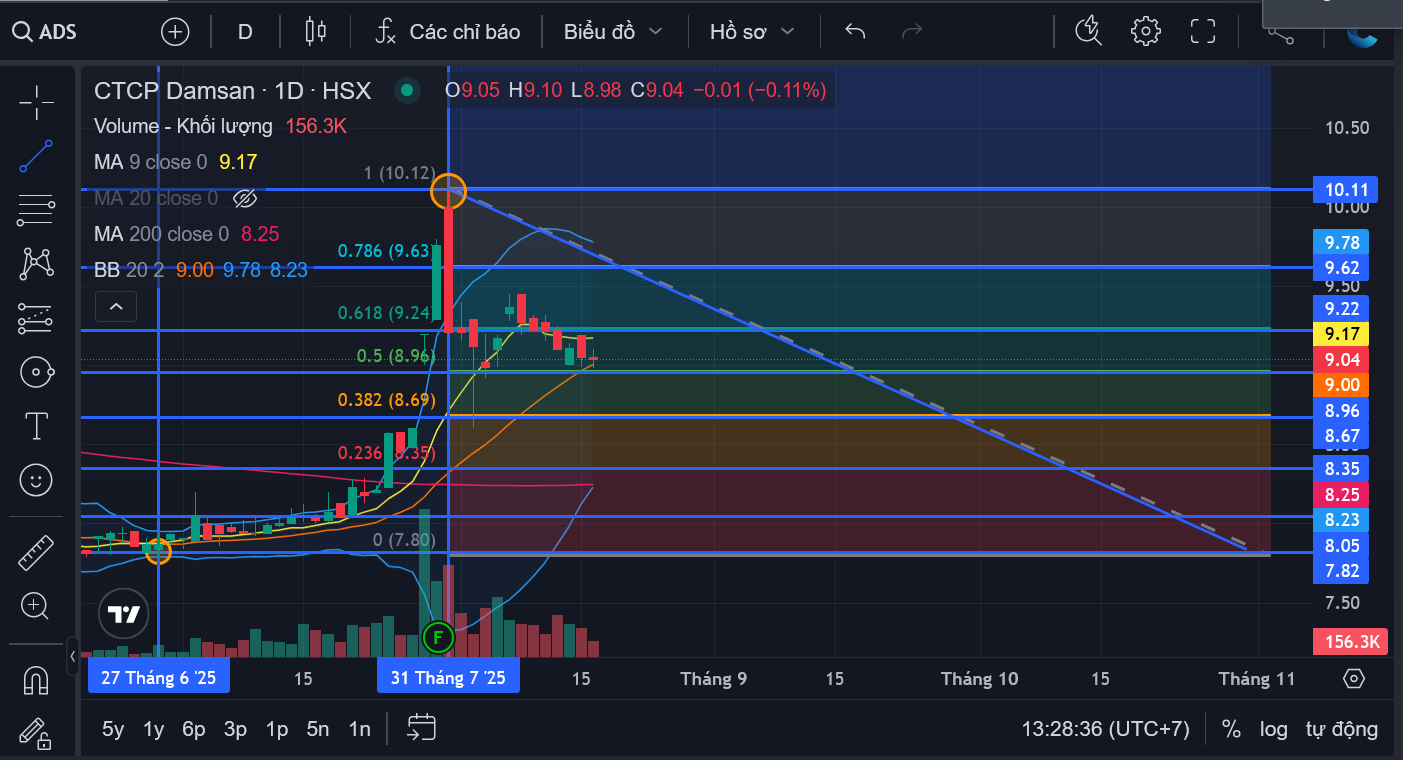
Task: Click the 10.11 blue price label
Action: click(x=1345, y=189)
